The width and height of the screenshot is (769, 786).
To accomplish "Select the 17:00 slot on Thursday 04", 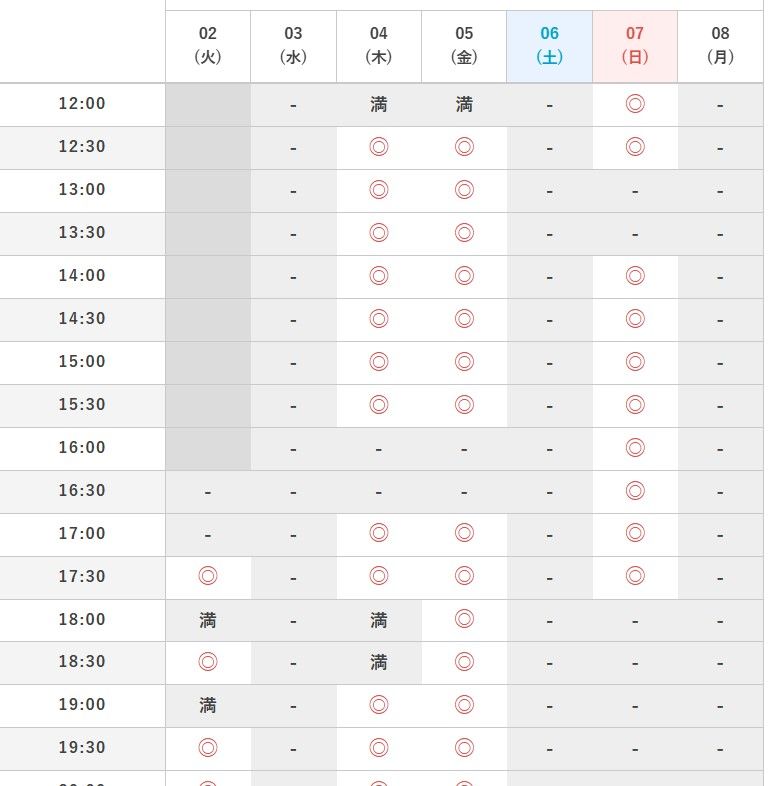I will [378, 533].
